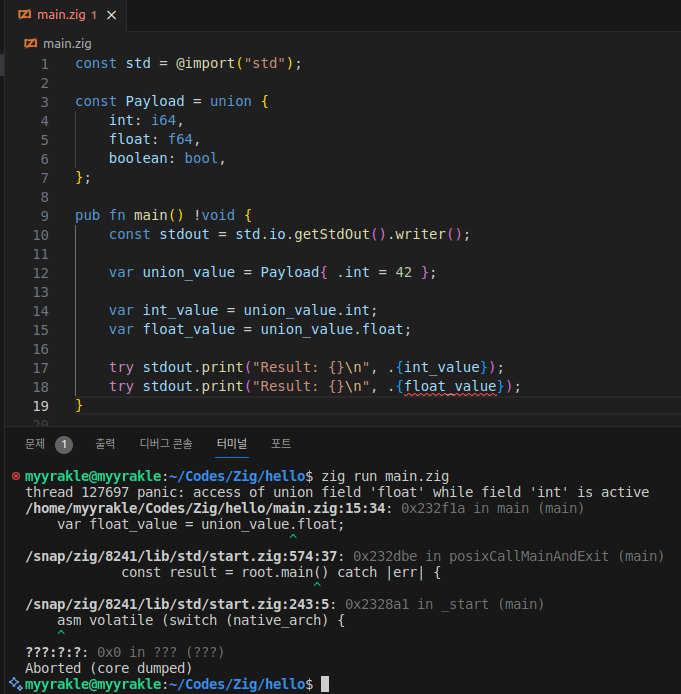Click the @import keyword on line 1

coord(209,63)
